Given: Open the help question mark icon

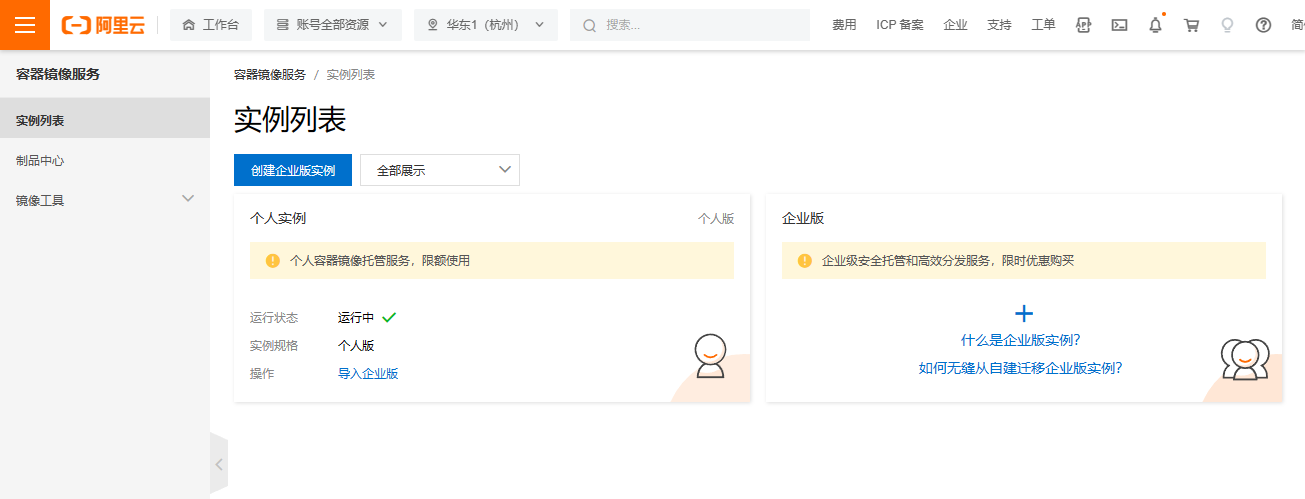Looking at the screenshot, I should 1263,25.
